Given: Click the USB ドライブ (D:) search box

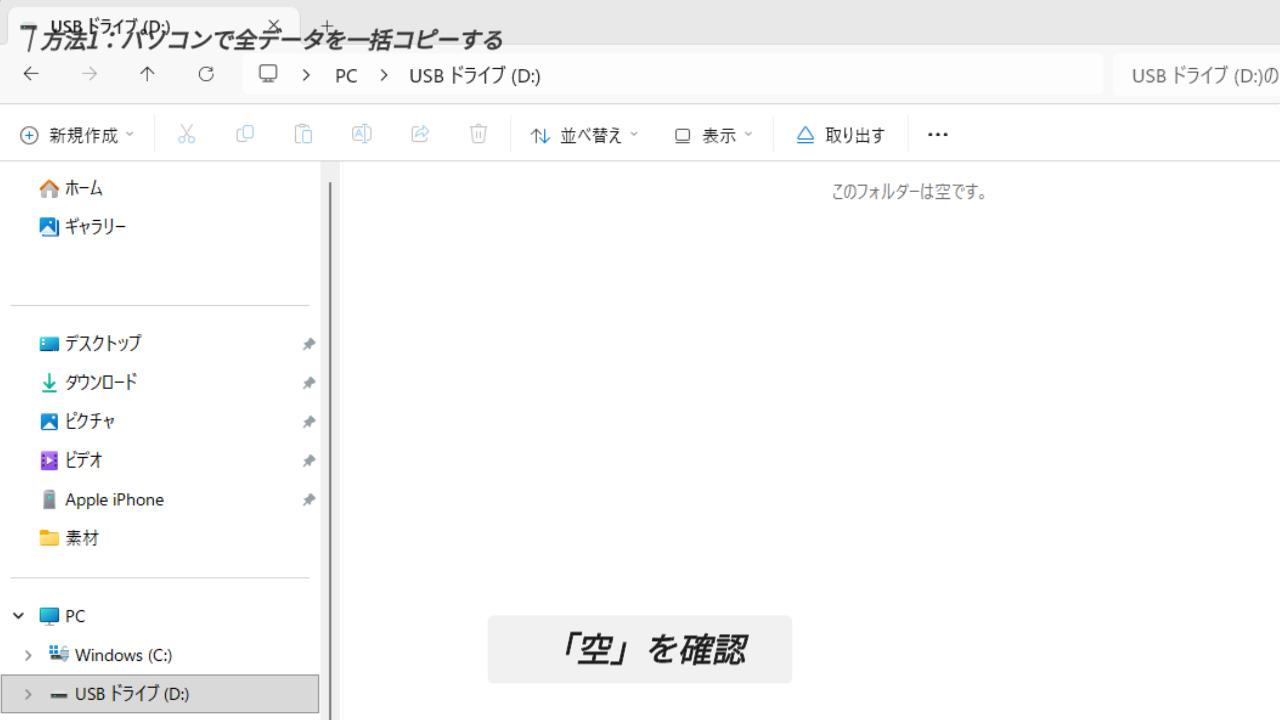Looking at the screenshot, I should 1200,76.
